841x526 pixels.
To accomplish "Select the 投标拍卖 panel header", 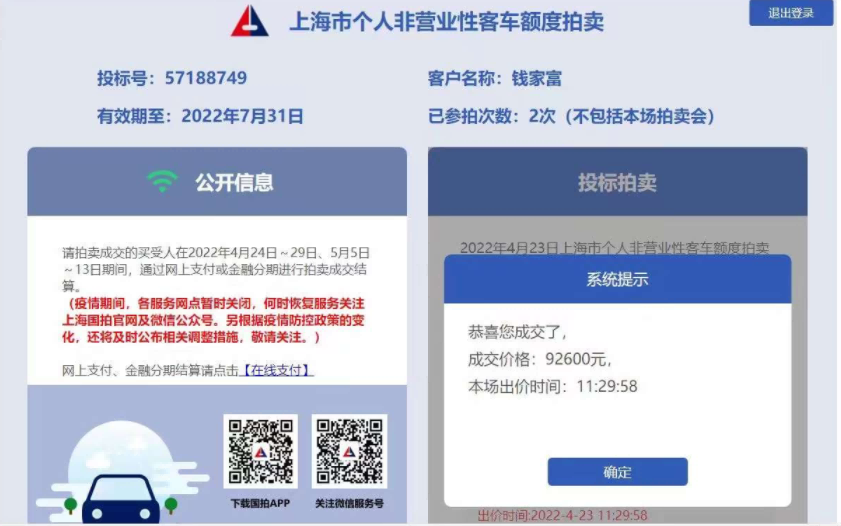I will [x=617, y=182].
